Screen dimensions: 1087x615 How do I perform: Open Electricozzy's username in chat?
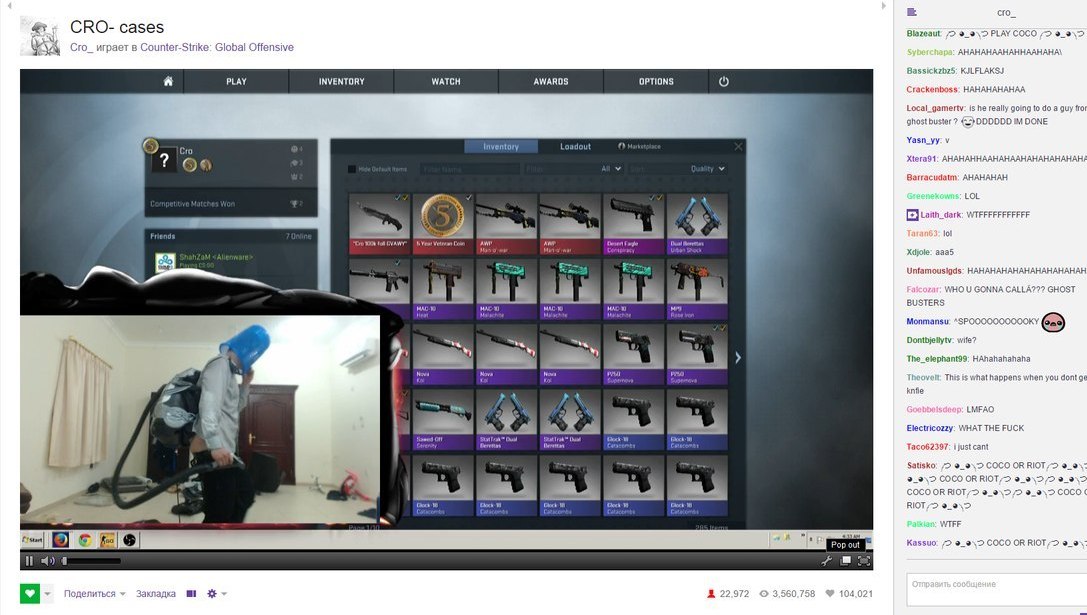tap(930, 428)
